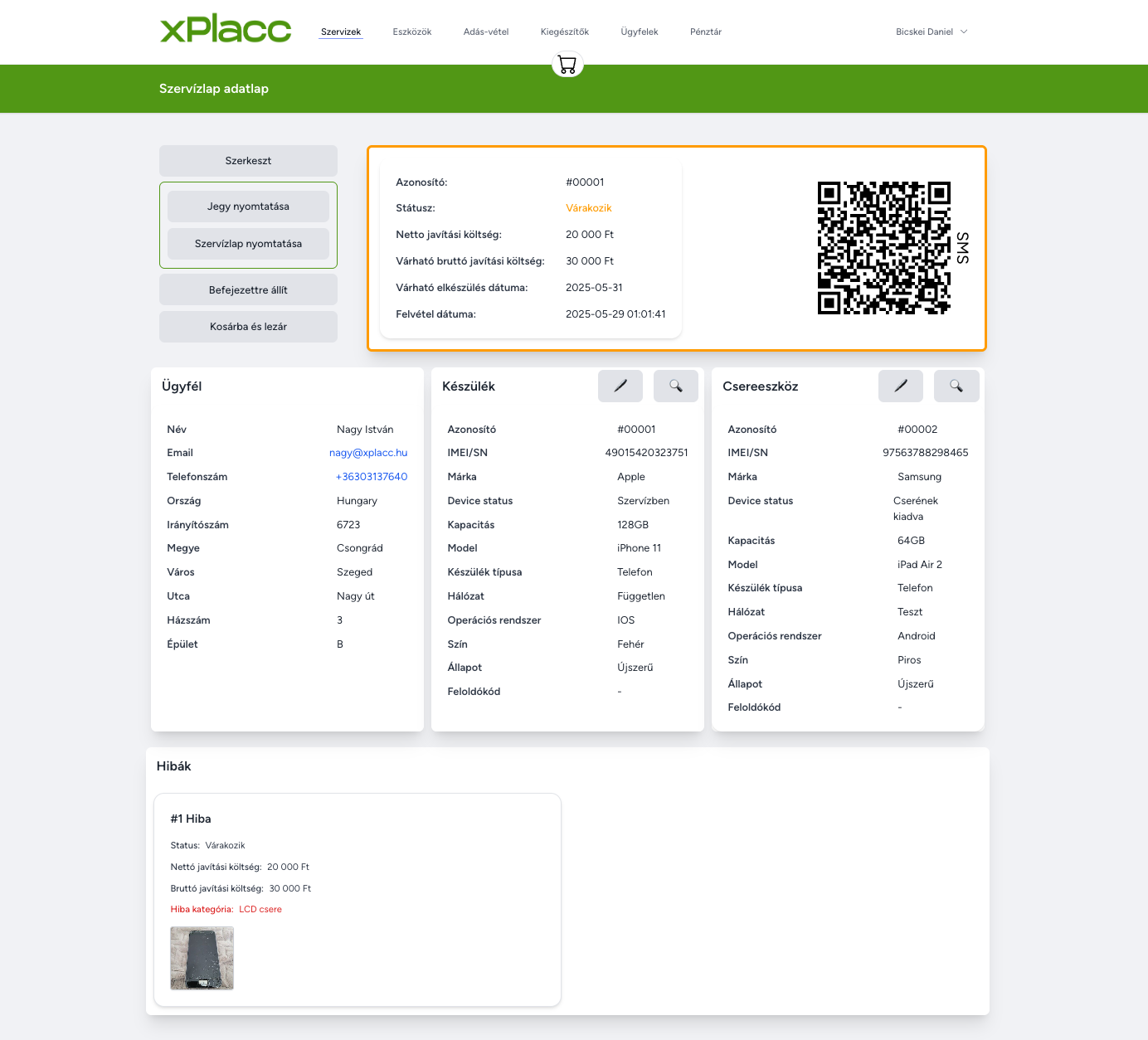Image resolution: width=1148 pixels, height=1040 pixels.
Task: Expand the Bicskei Daniel user dropdown
Action: click(x=932, y=32)
